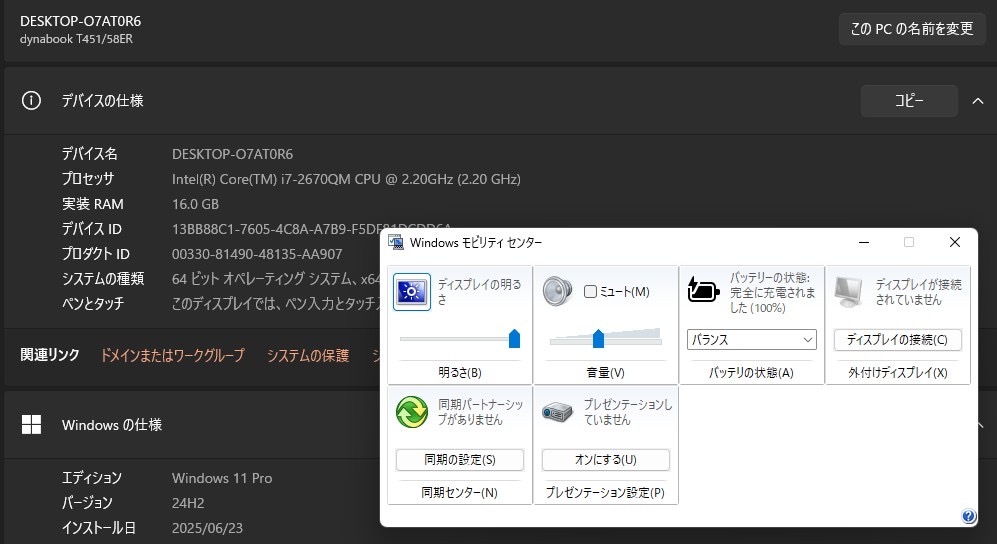Click the Windows logo beside Windows の仕様
This screenshot has width=997, height=544.
[x=31, y=425]
